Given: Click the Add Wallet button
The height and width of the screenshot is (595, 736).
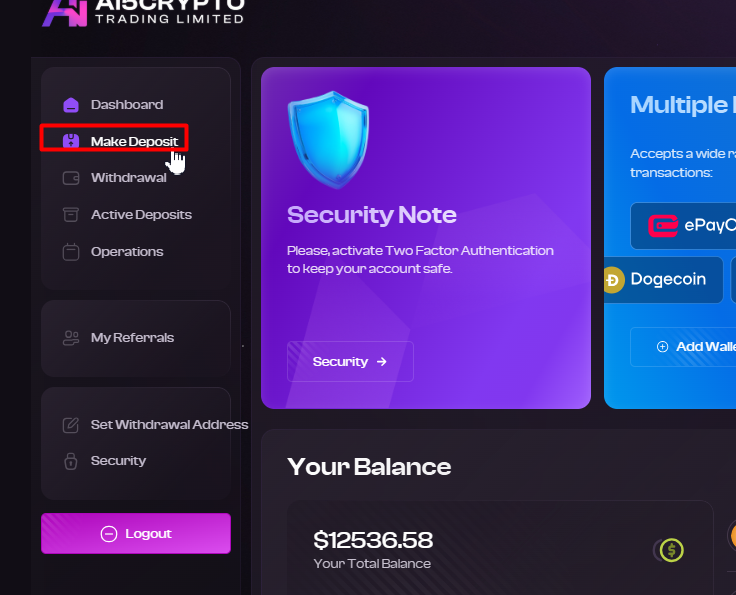Looking at the screenshot, I should click(x=683, y=347).
